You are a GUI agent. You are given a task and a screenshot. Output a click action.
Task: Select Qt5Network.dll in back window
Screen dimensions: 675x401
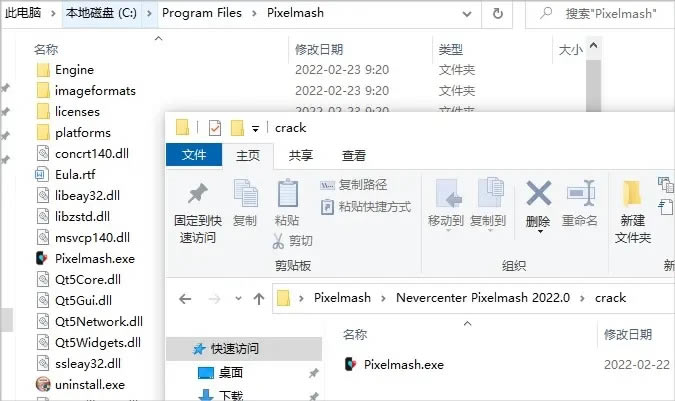coord(90,321)
